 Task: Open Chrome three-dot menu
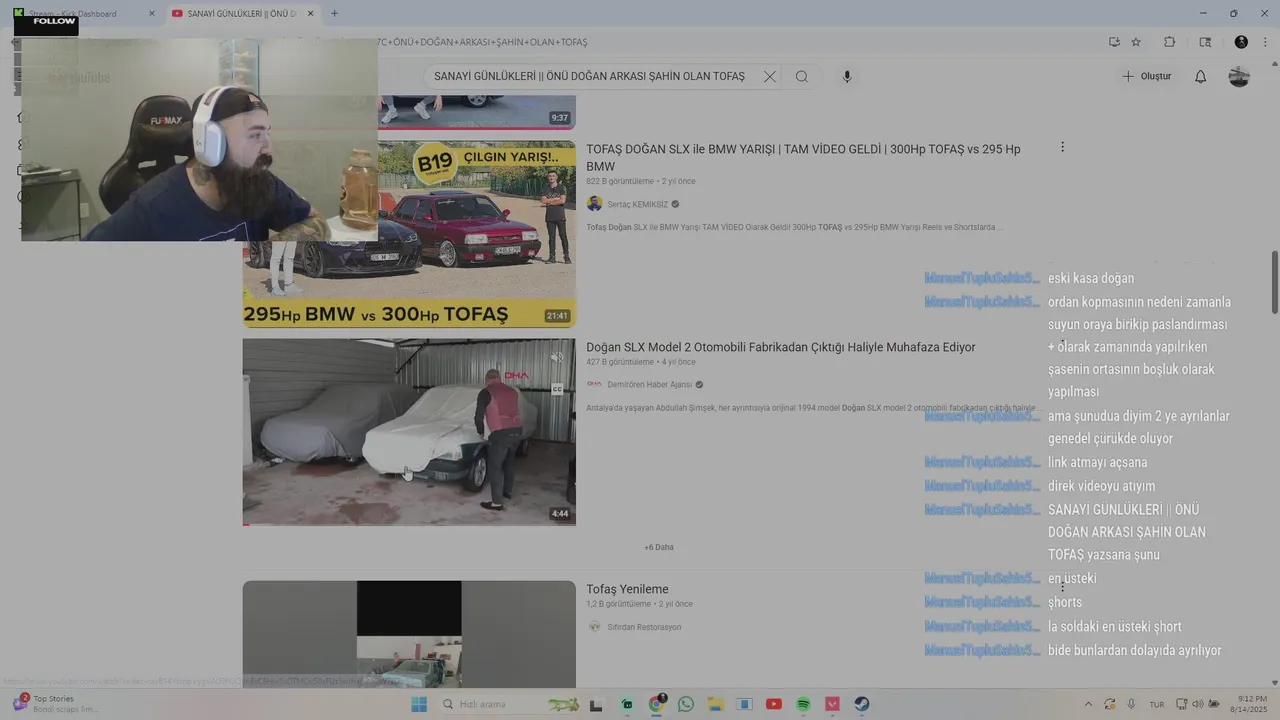tap(1266, 42)
